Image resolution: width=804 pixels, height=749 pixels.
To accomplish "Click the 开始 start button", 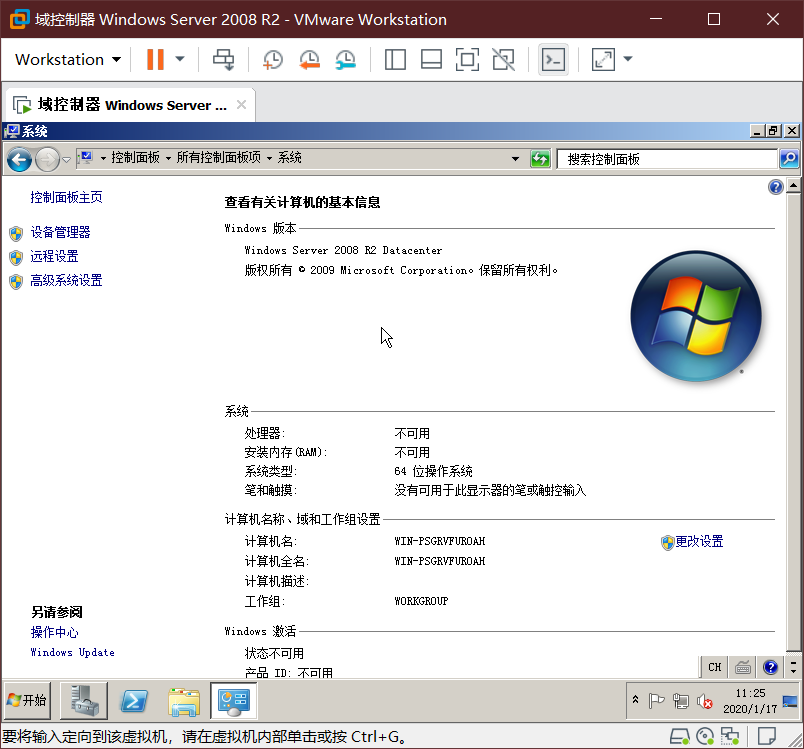I will coord(27,700).
